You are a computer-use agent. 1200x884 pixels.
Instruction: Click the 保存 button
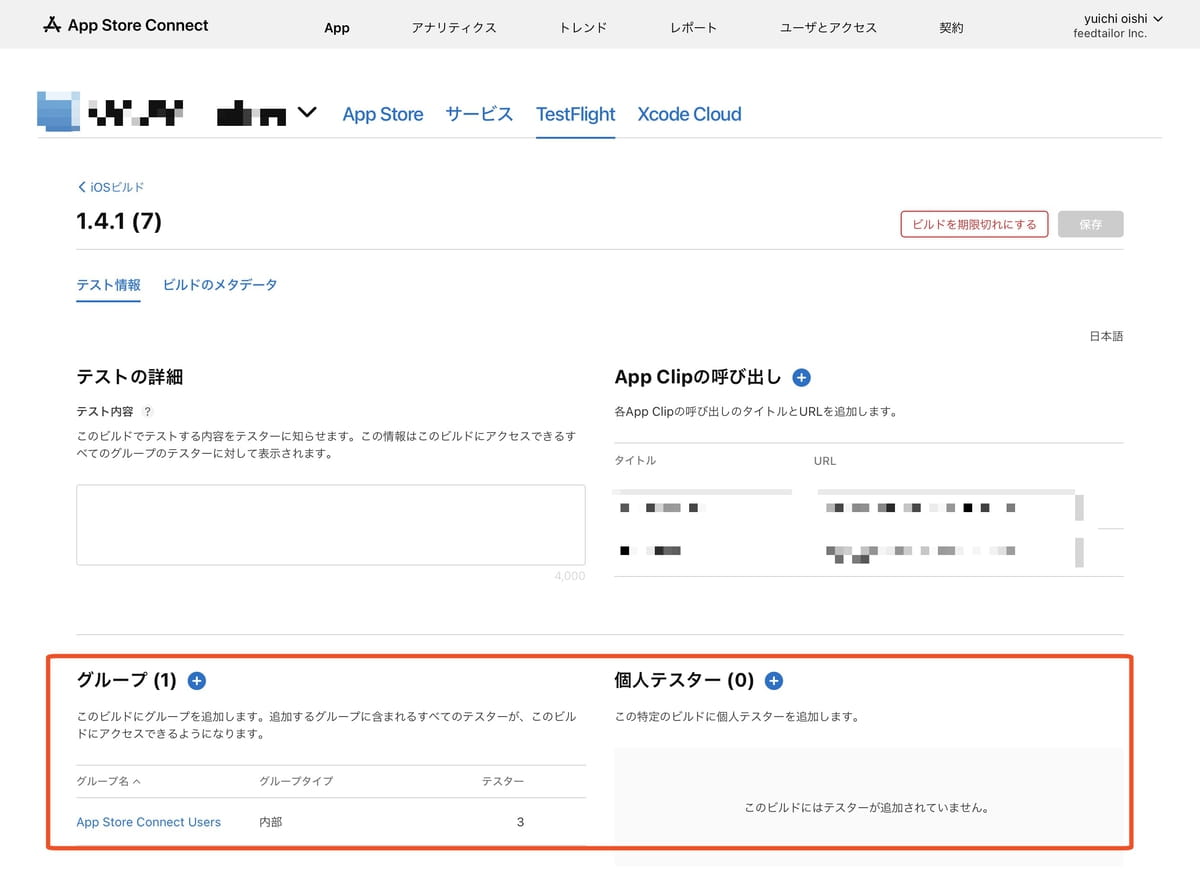click(x=1090, y=224)
